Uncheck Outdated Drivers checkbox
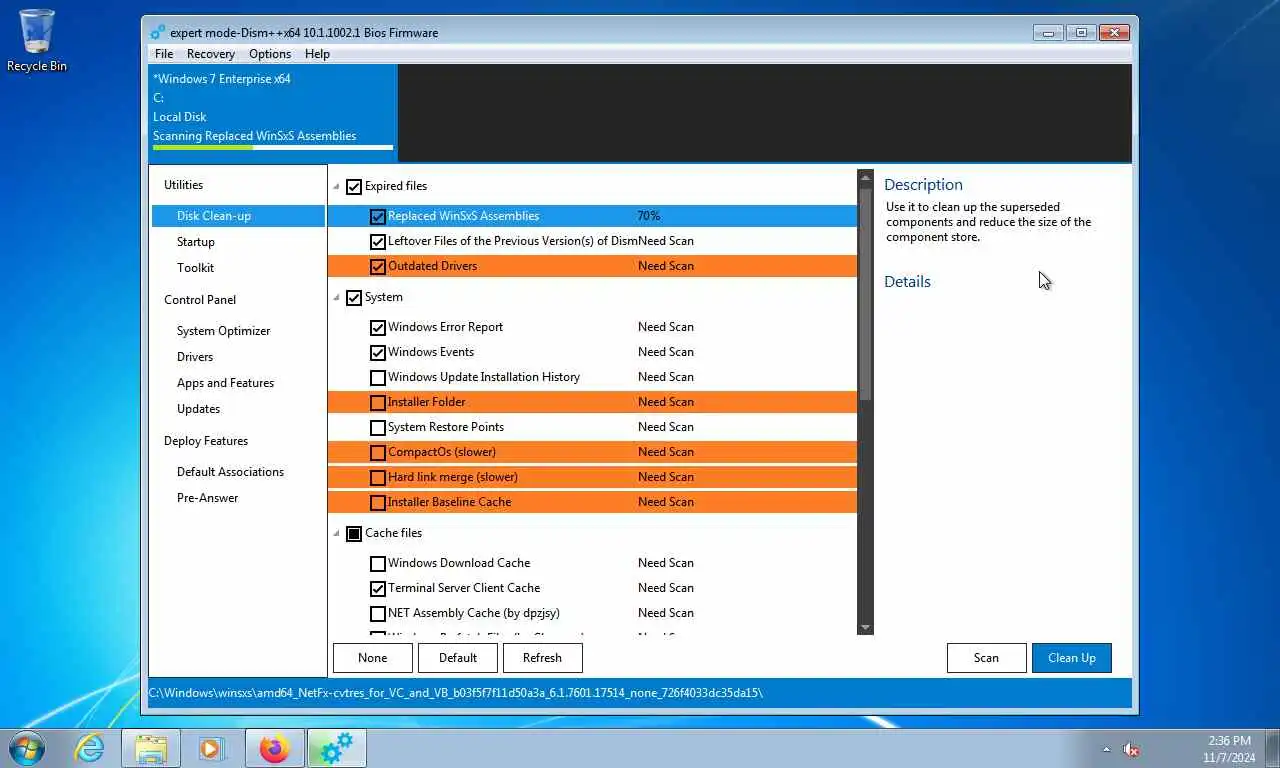Image resolution: width=1280 pixels, height=768 pixels. pyautogui.click(x=377, y=266)
